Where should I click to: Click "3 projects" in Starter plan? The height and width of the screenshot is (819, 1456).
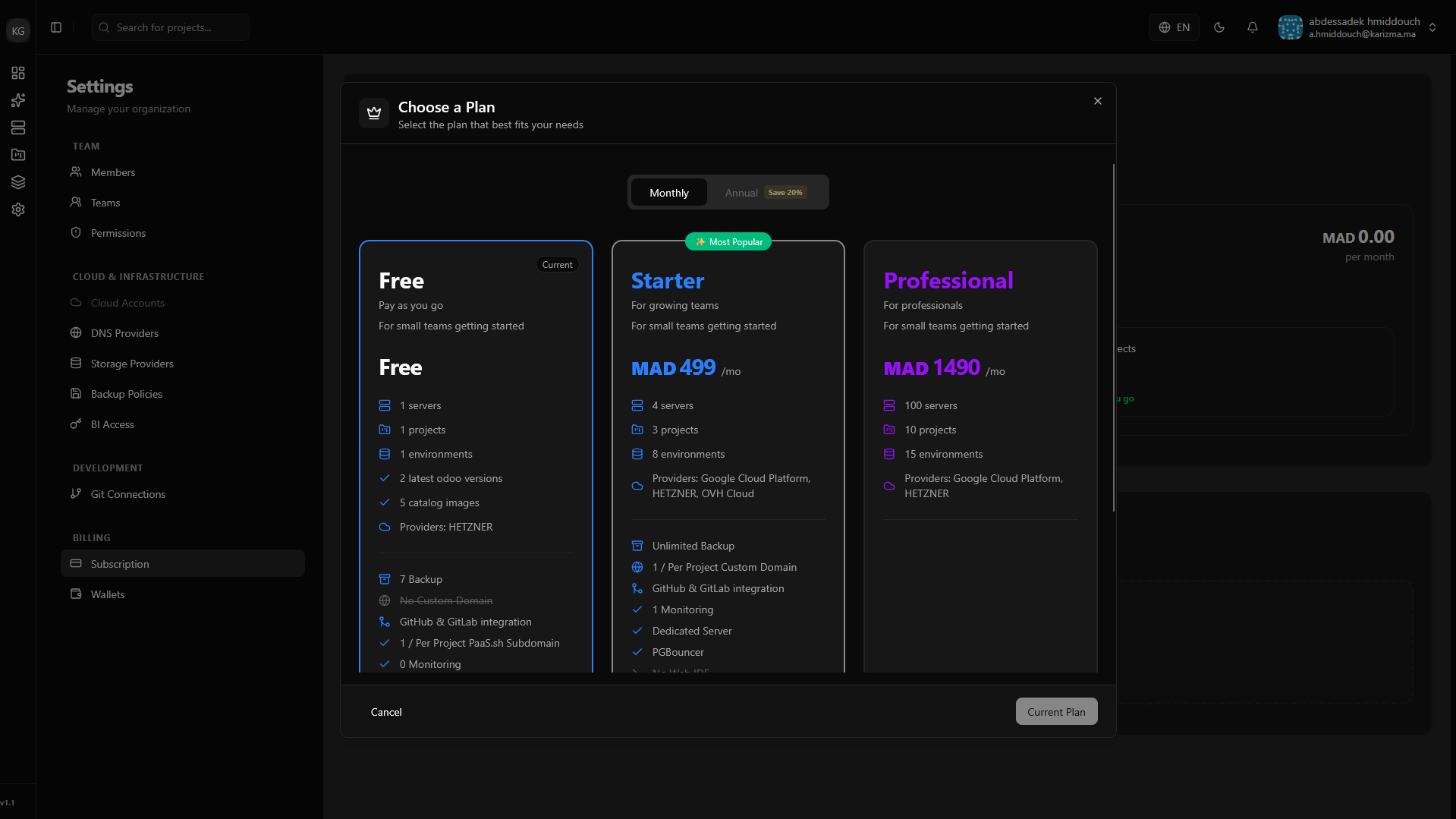[x=675, y=430]
